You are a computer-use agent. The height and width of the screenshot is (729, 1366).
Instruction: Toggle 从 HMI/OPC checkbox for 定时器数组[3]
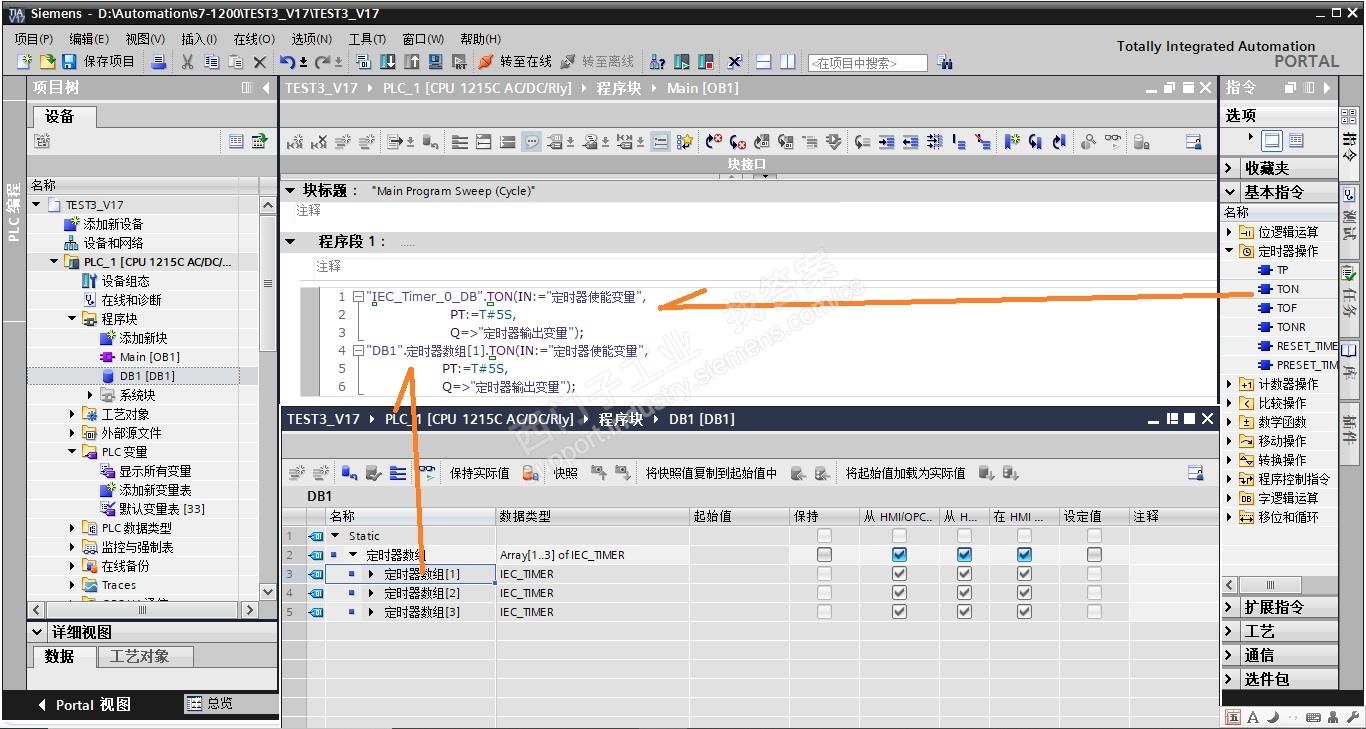click(x=899, y=612)
